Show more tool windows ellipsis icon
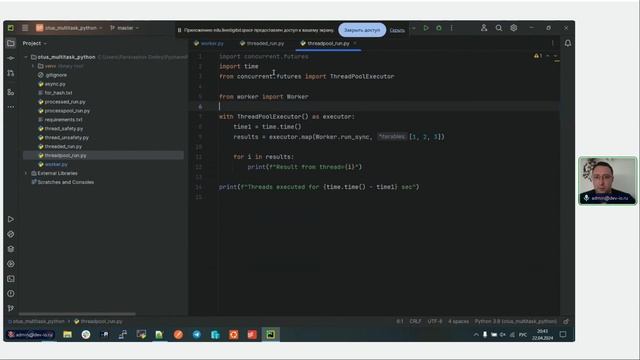The width and height of the screenshot is (640, 360). click(x=11, y=107)
